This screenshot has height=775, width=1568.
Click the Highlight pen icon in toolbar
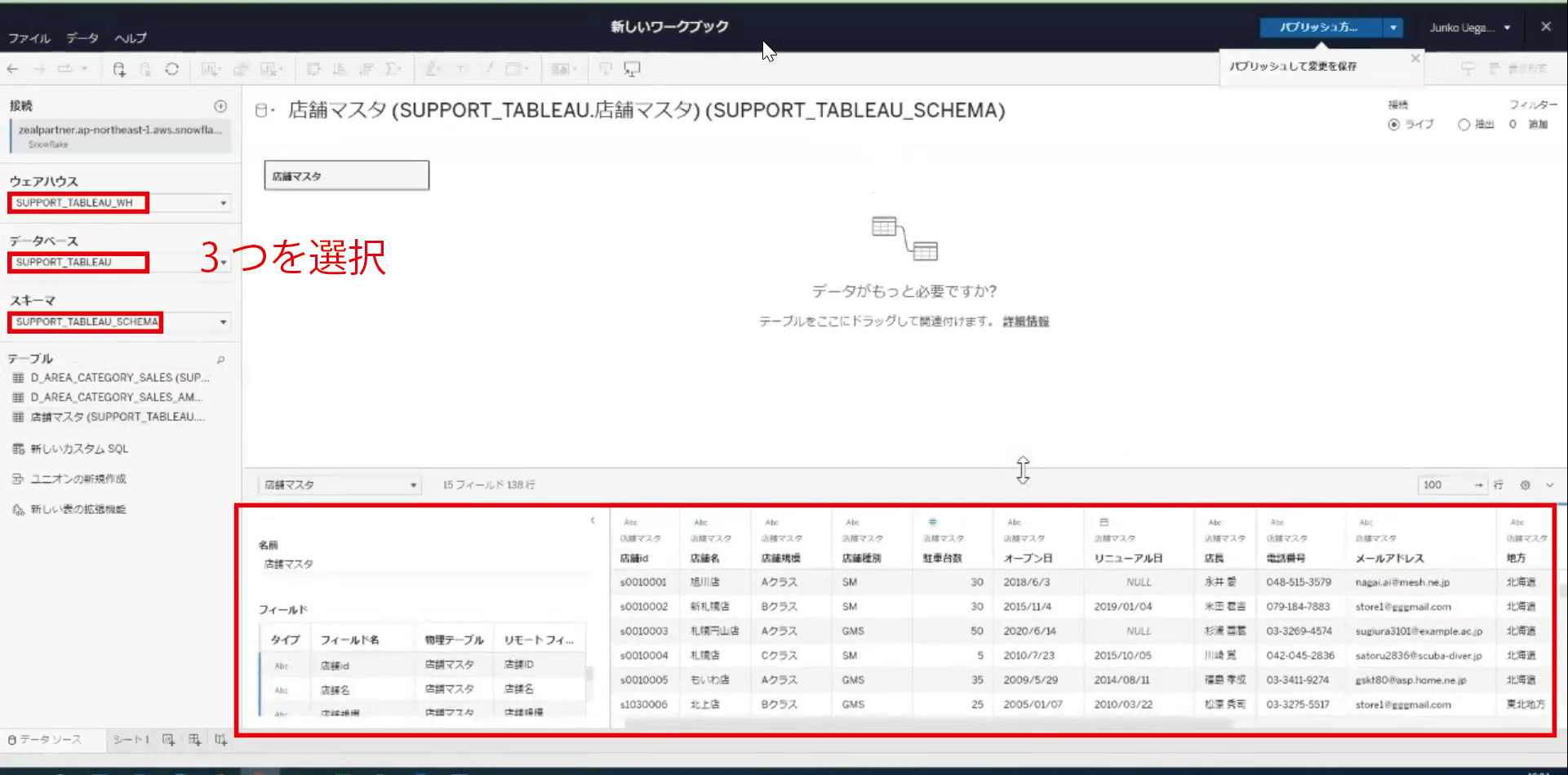tap(433, 69)
